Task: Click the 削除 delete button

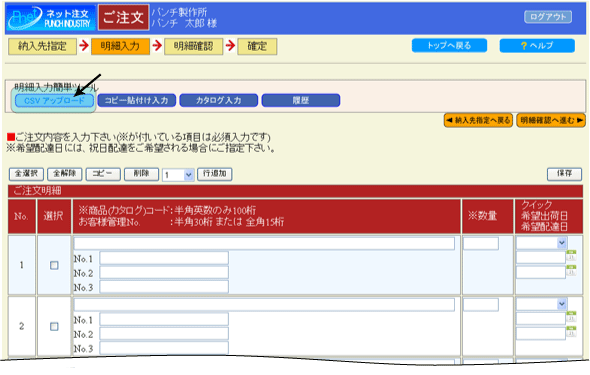Action: (x=141, y=174)
